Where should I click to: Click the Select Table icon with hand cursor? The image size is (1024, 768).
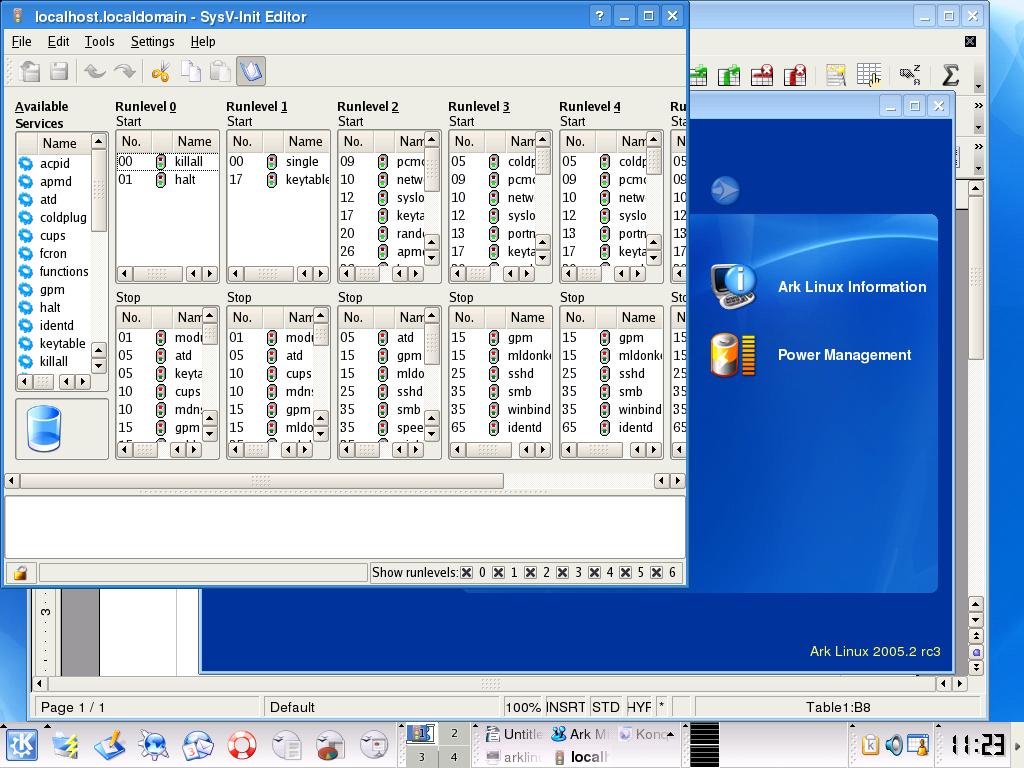[x=869, y=75]
